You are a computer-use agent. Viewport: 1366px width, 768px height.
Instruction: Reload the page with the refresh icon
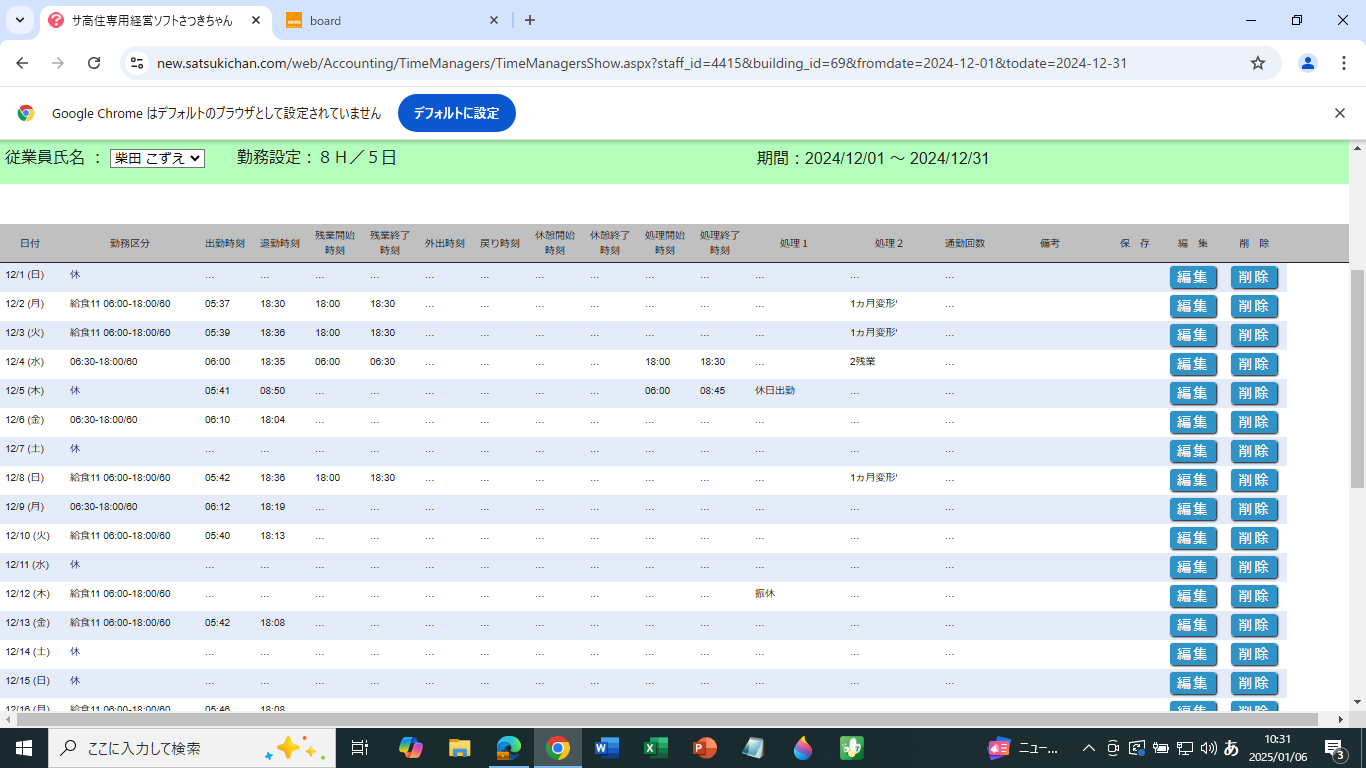click(x=94, y=63)
